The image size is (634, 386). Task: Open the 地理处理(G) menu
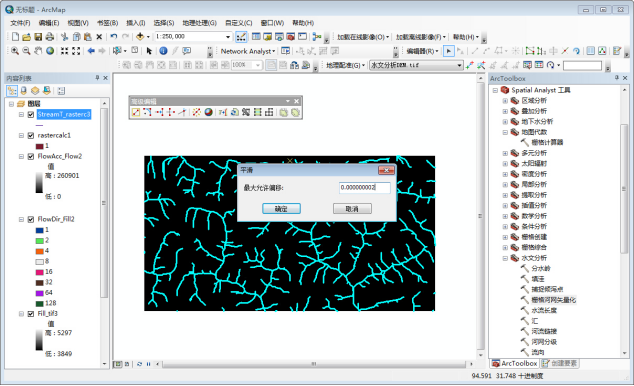click(x=199, y=23)
